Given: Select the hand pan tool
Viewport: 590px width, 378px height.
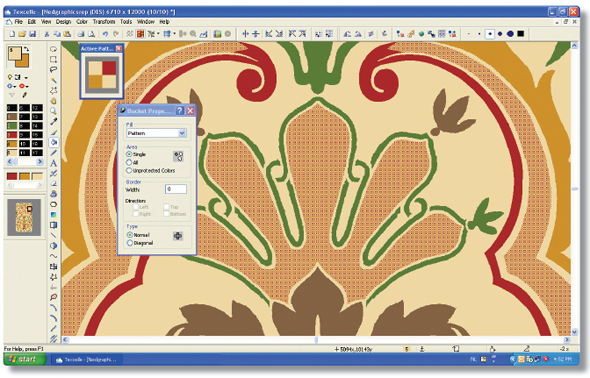Looking at the screenshot, I should (53, 100).
